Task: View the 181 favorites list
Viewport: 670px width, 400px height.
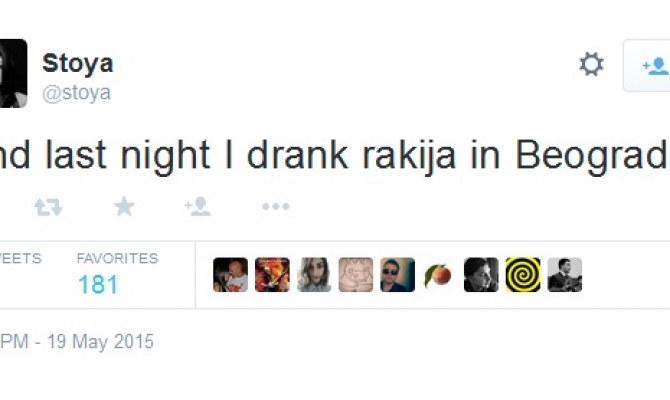Action: pyautogui.click(x=98, y=285)
